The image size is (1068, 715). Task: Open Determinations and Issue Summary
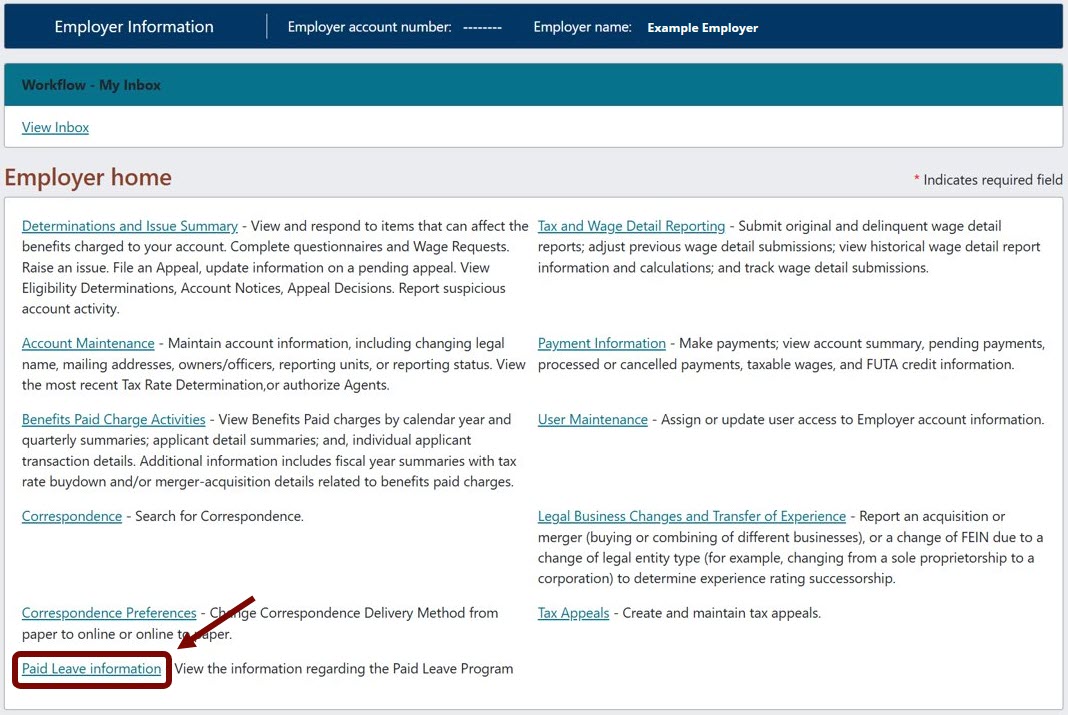point(129,226)
